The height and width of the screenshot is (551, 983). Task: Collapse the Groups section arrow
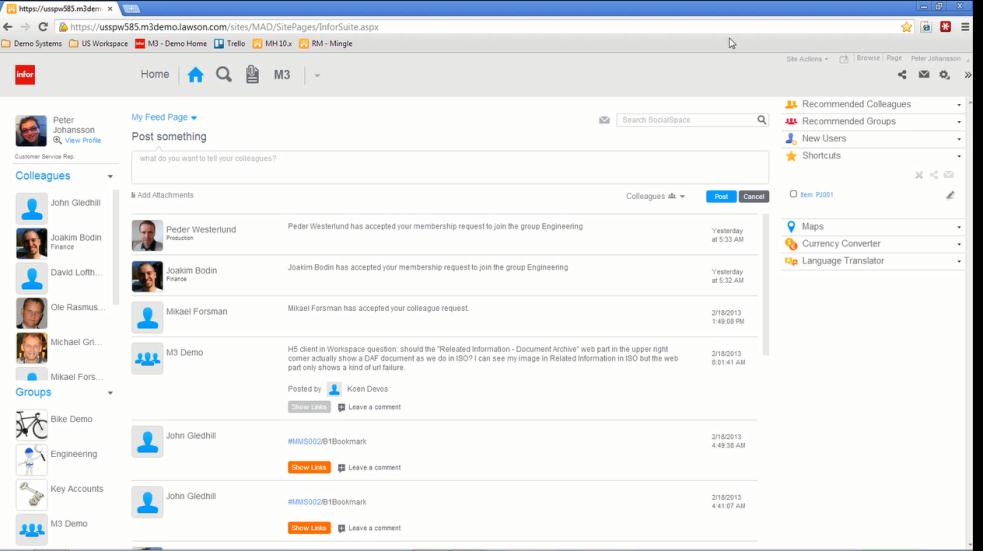point(110,393)
